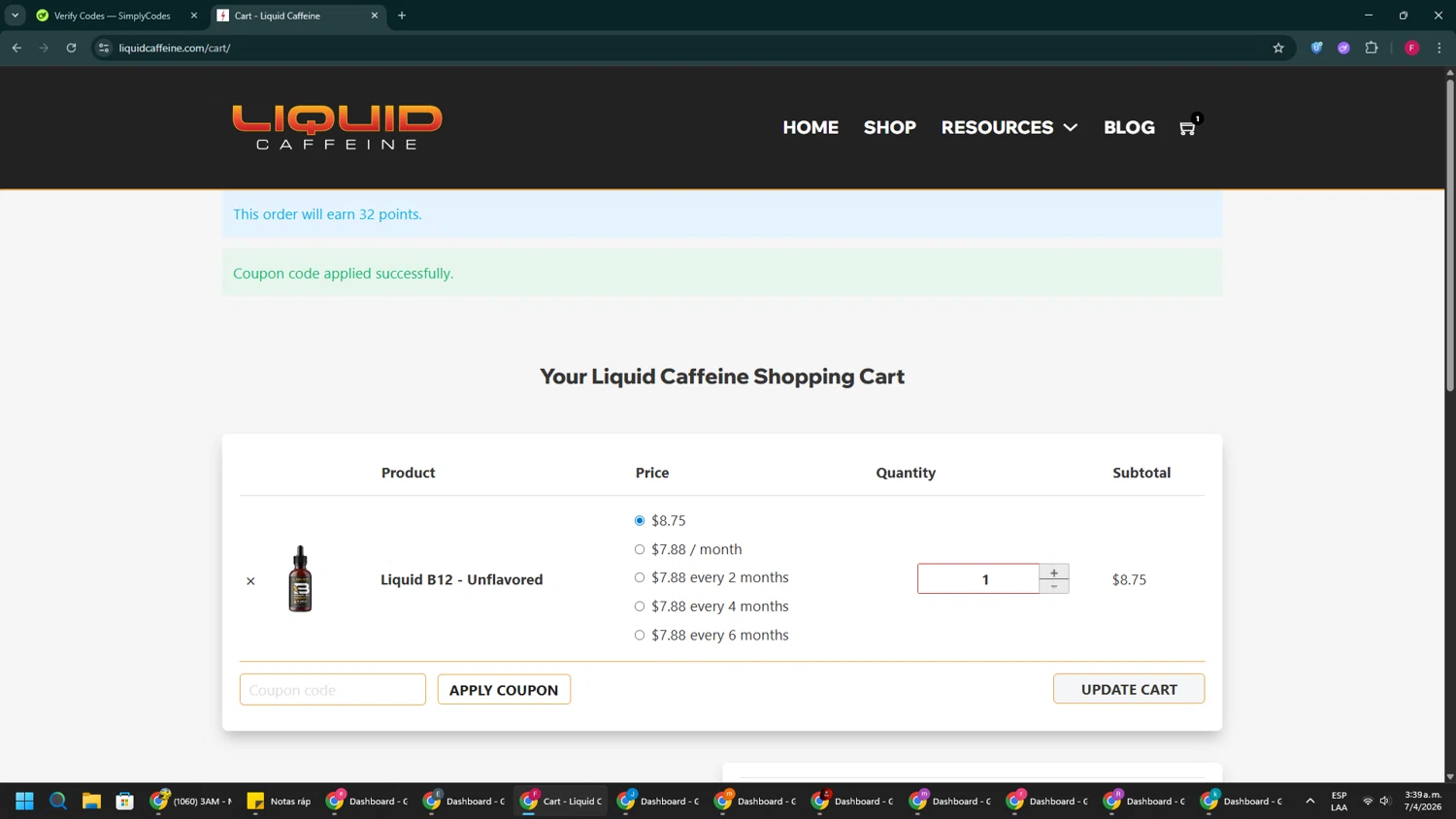View site information icon in address bar
Image resolution: width=1456 pixels, height=819 pixels.
(104, 48)
